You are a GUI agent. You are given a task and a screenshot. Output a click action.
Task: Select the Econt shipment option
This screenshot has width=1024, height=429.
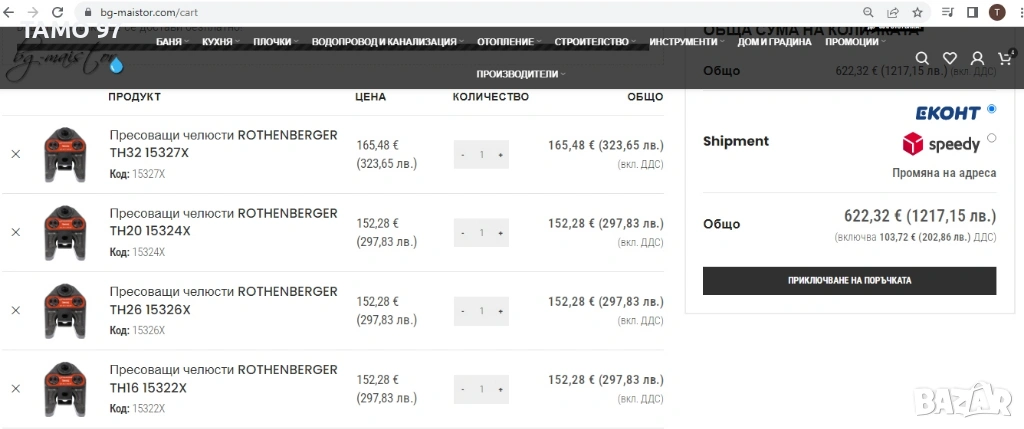[x=991, y=109]
